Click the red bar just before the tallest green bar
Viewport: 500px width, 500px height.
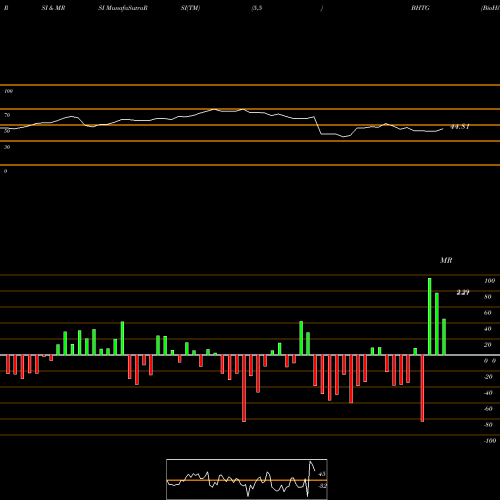(x=422, y=388)
